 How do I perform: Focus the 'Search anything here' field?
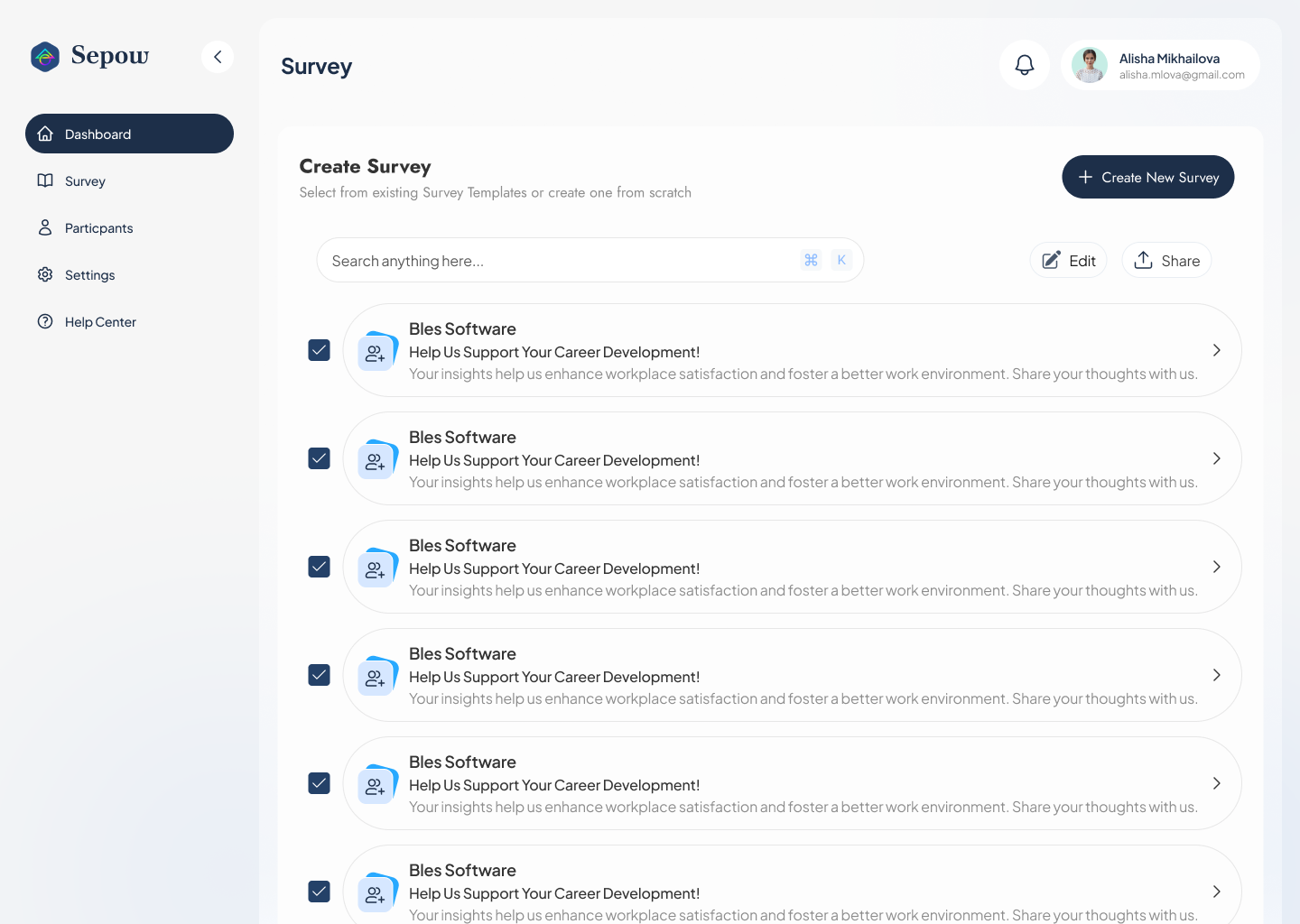(x=590, y=260)
